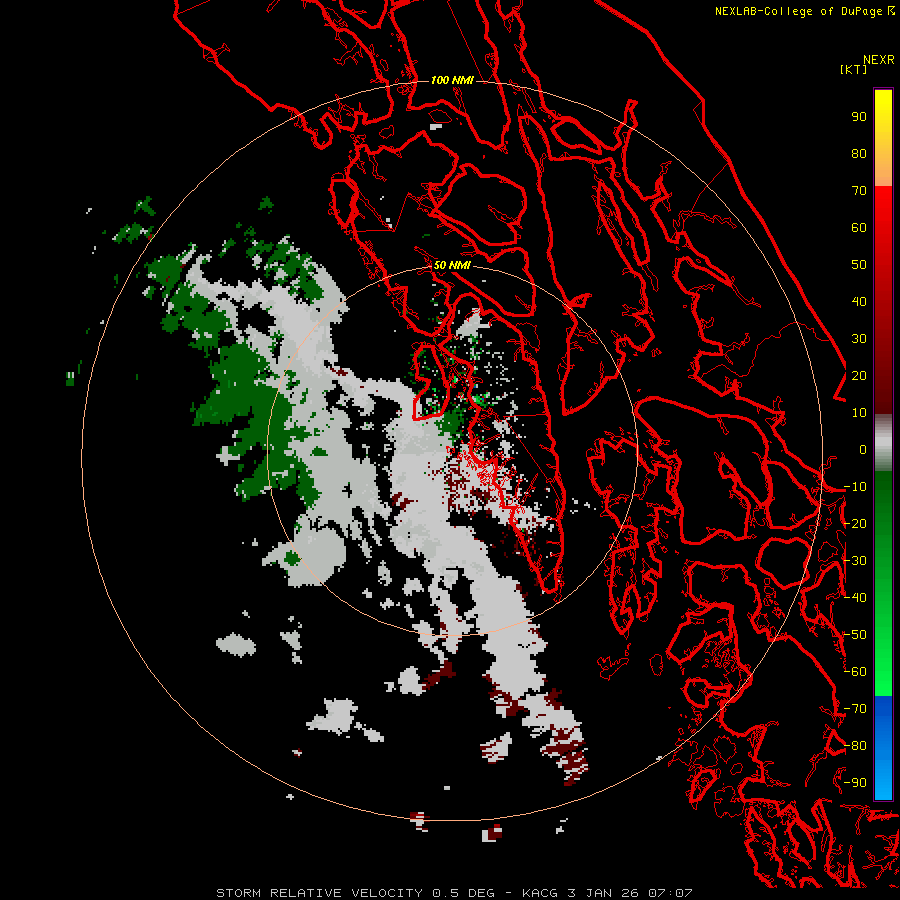
Task: Click the [KT] units label
Action: [853, 69]
